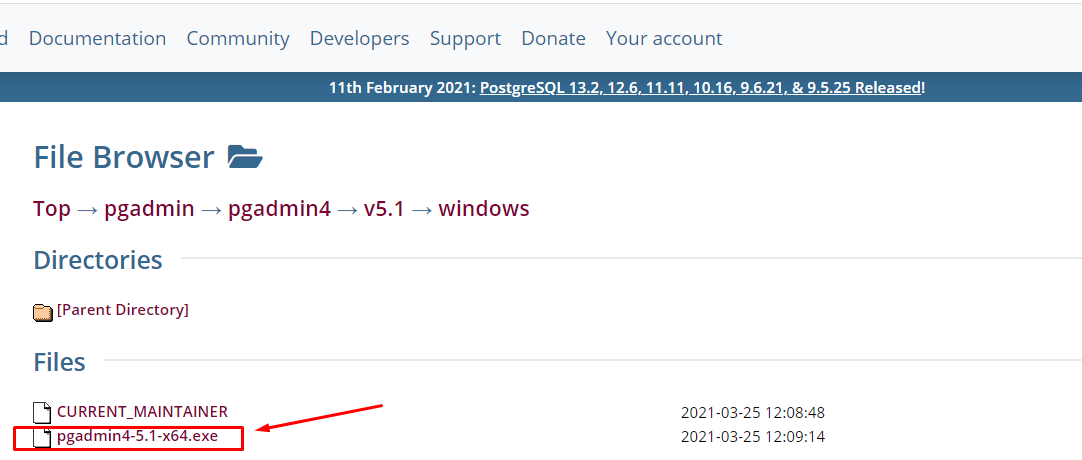This screenshot has width=1082, height=460.
Task: Open the CURRENT_MAINTAINER file
Action: 142,412
